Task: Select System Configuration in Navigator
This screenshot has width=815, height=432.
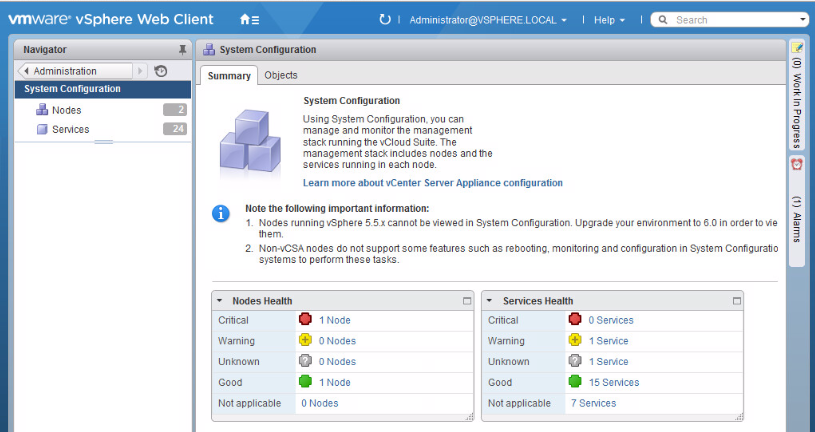Action: coord(103,89)
